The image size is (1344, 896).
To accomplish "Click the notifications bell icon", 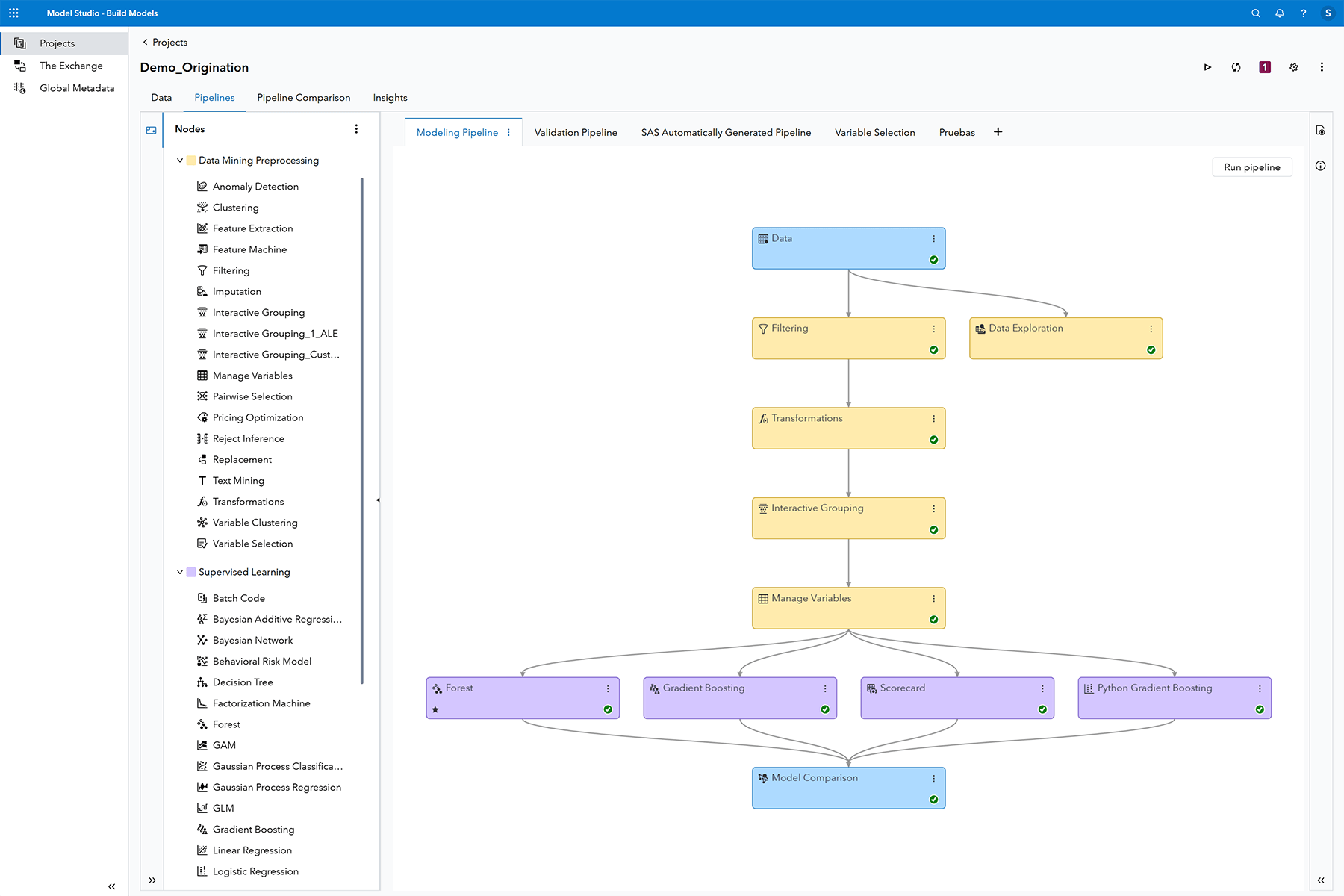I will coord(1279,13).
